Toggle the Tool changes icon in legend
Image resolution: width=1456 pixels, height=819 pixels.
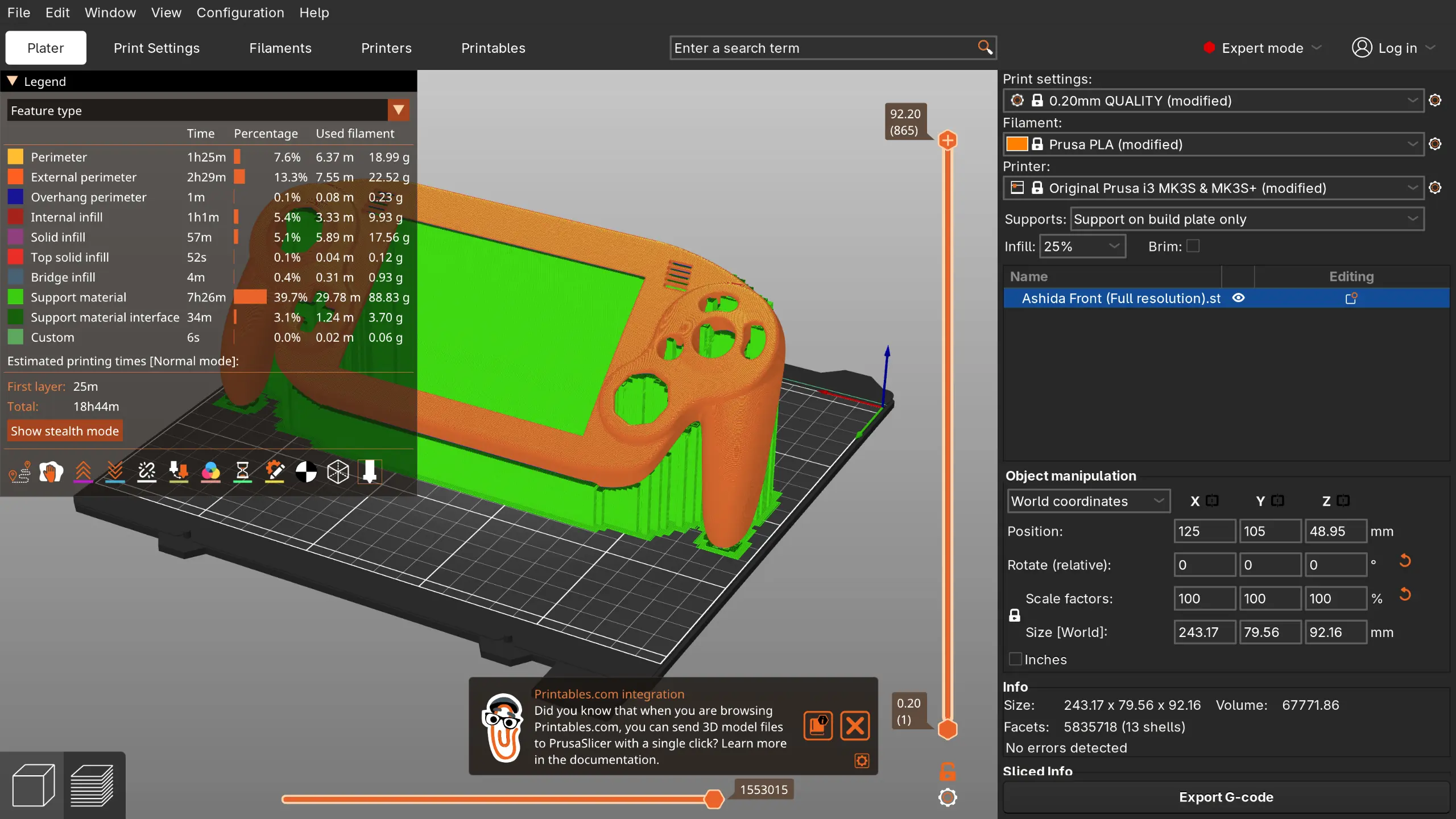(179, 472)
